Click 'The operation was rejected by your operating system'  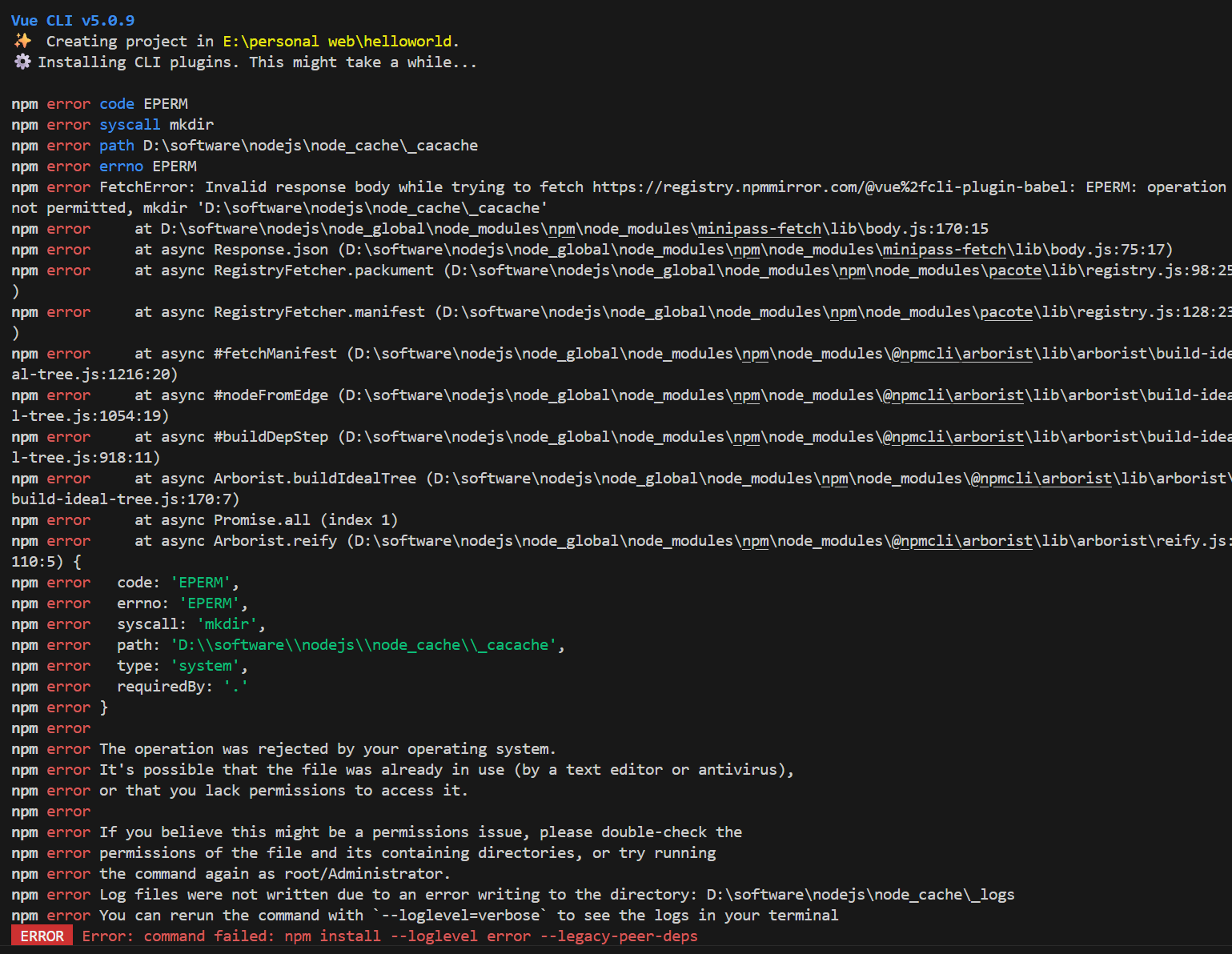point(327,748)
